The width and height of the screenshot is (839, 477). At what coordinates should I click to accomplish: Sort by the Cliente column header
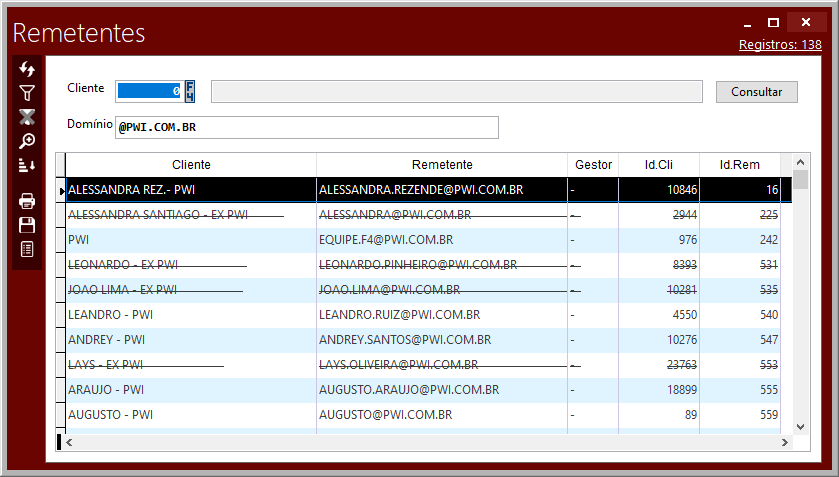[x=191, y=165]
